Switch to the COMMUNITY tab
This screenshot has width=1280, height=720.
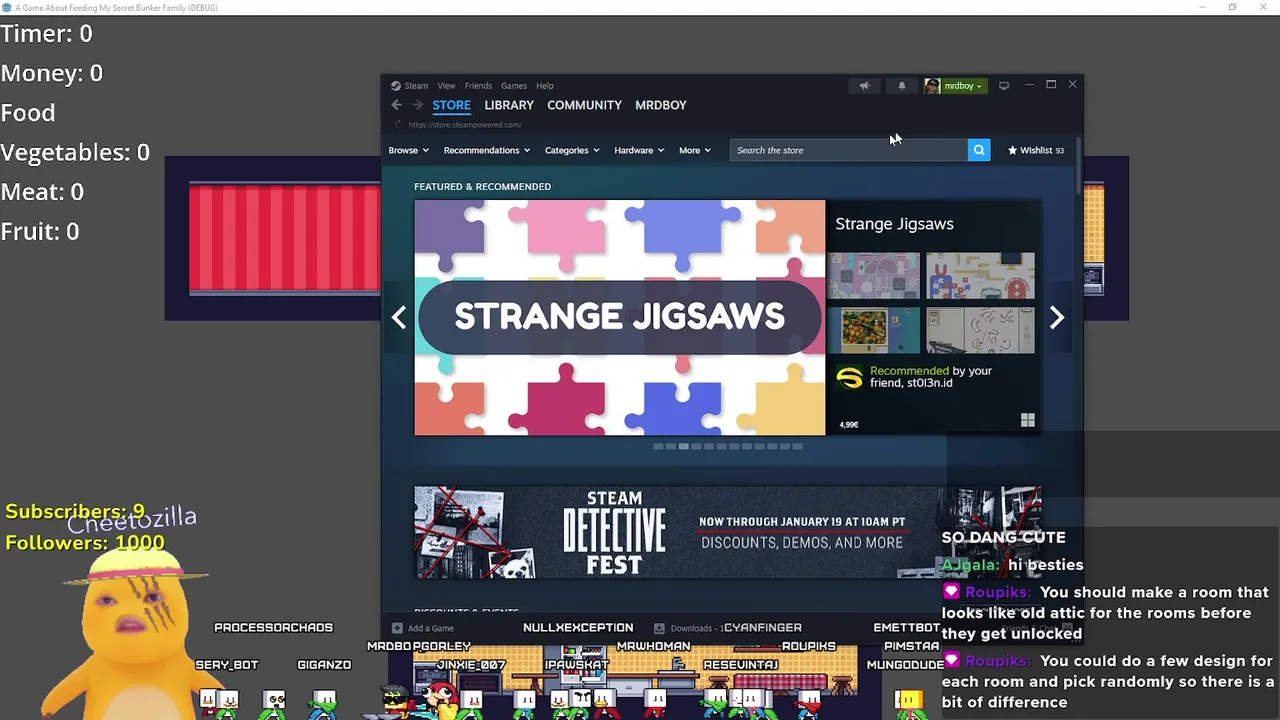click(x=584, y=105)
